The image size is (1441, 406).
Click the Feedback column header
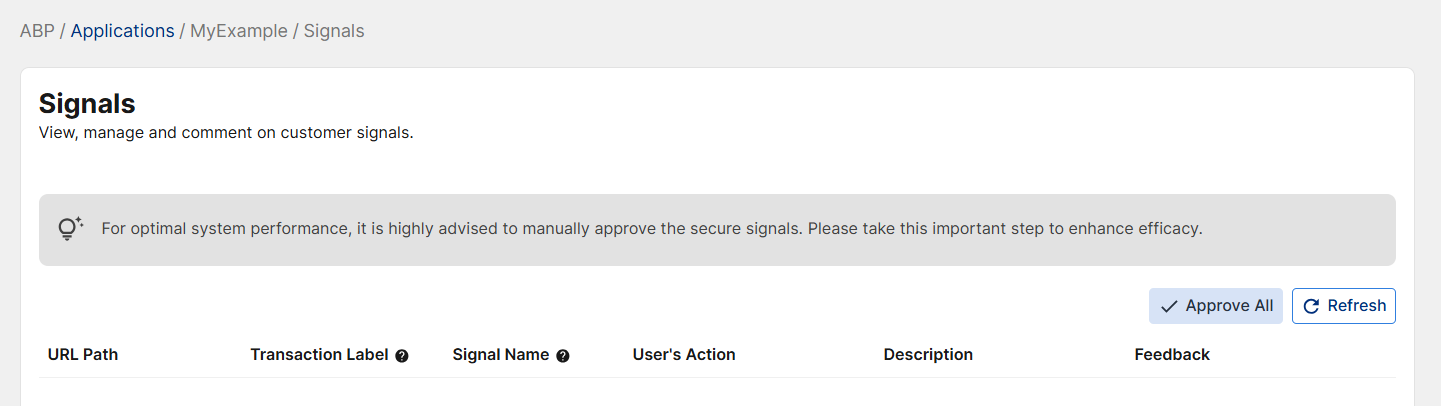coord(1172,355)
